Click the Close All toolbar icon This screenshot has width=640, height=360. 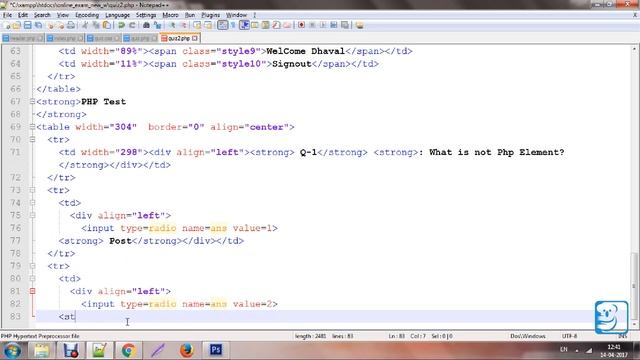(60, 25)
